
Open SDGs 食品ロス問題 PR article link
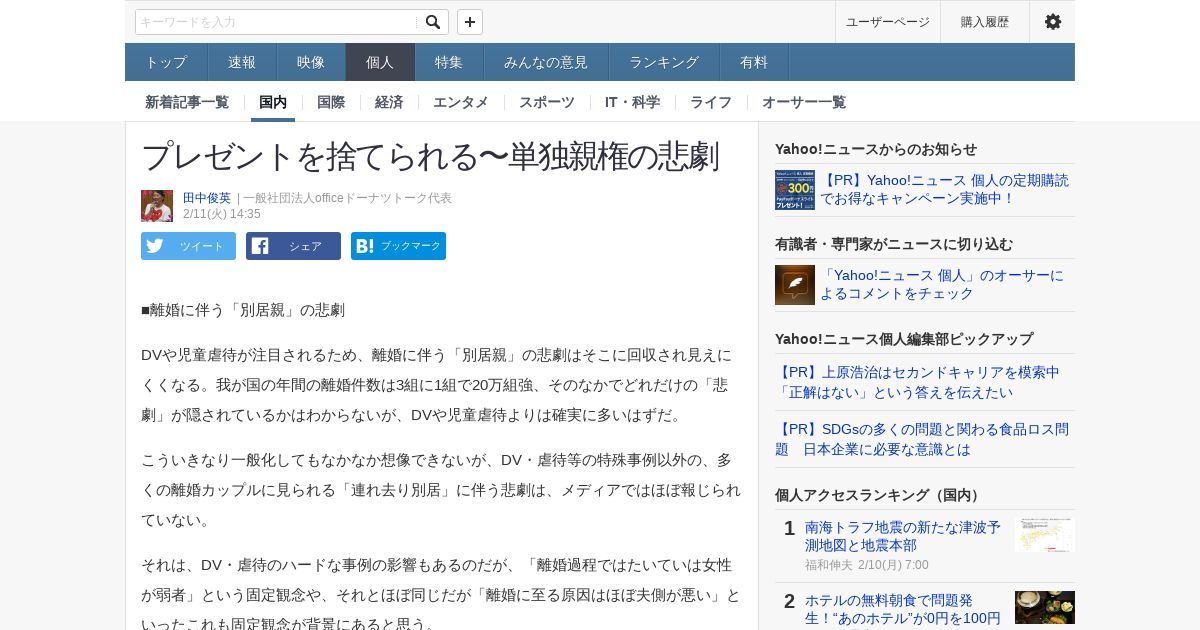[x=922, y=439]
